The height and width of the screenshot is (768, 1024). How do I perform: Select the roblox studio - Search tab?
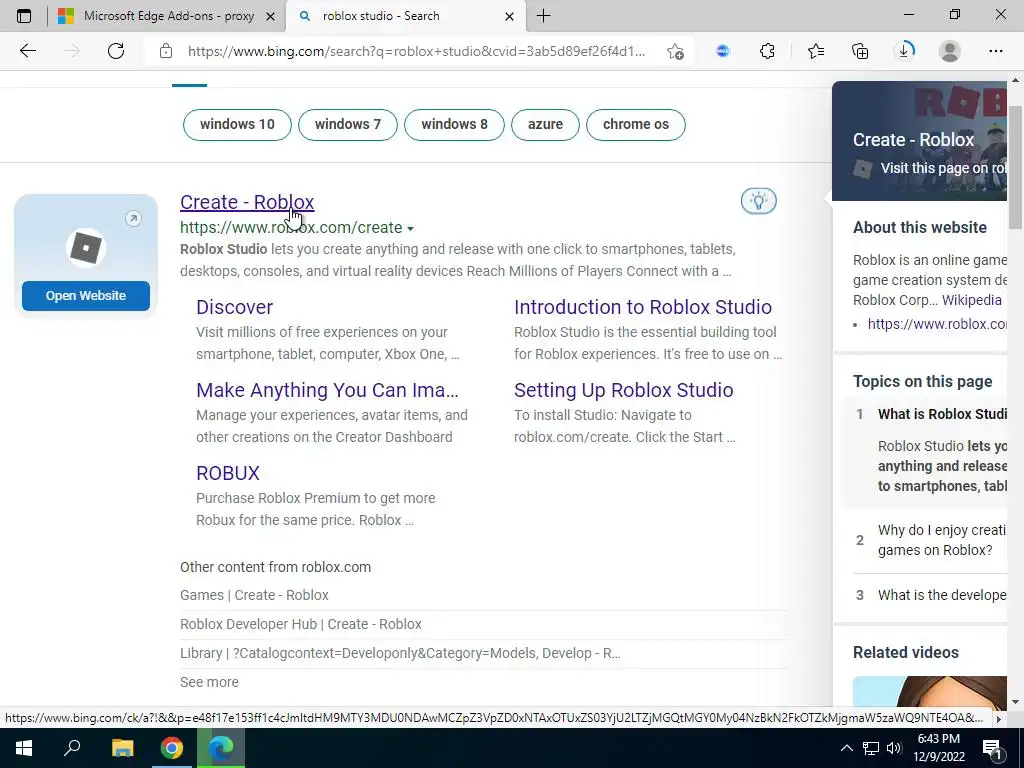coord(405,16)
